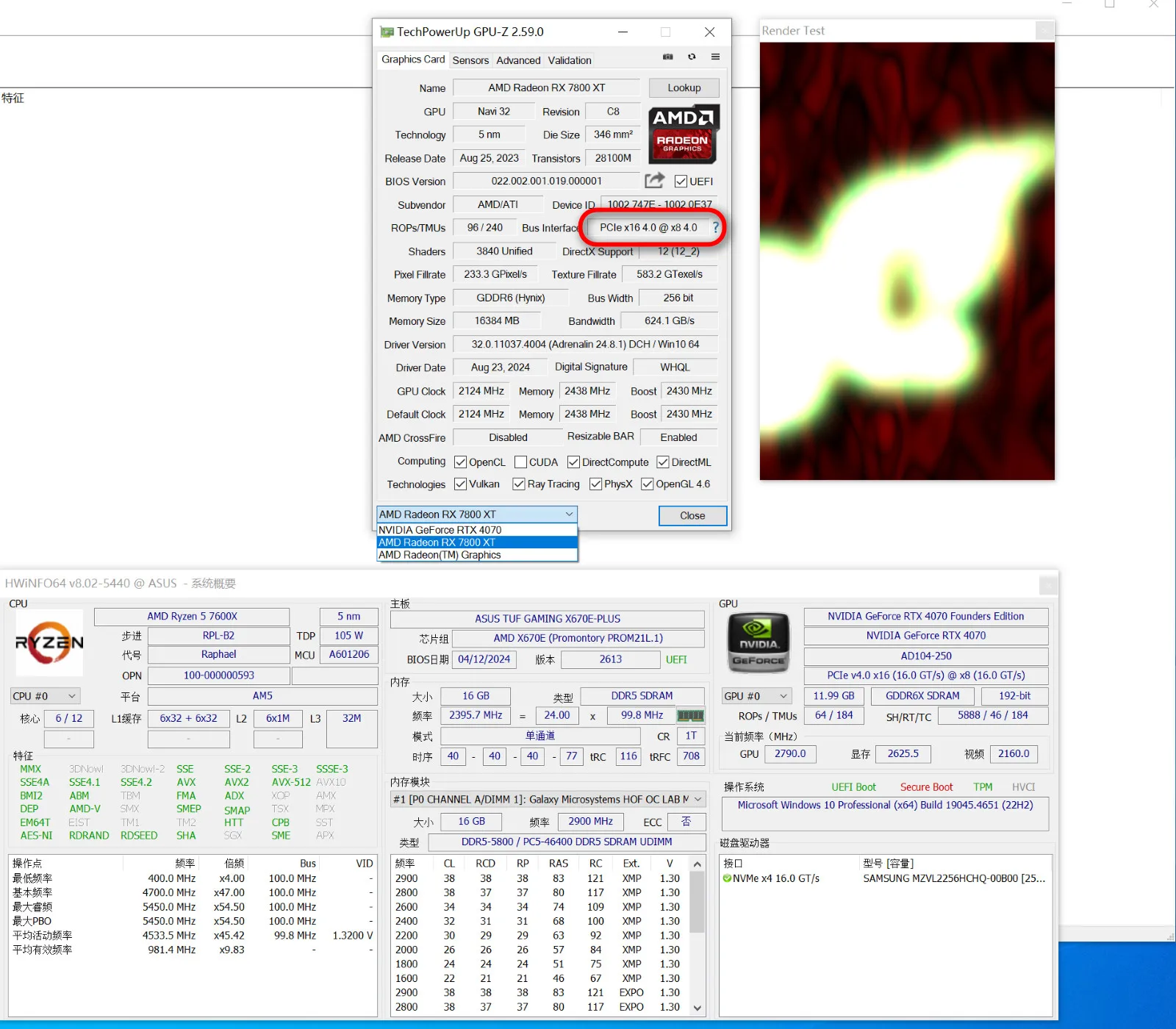Click the NVIDIA GeForce logo in HWiNFO

[759, 643]
